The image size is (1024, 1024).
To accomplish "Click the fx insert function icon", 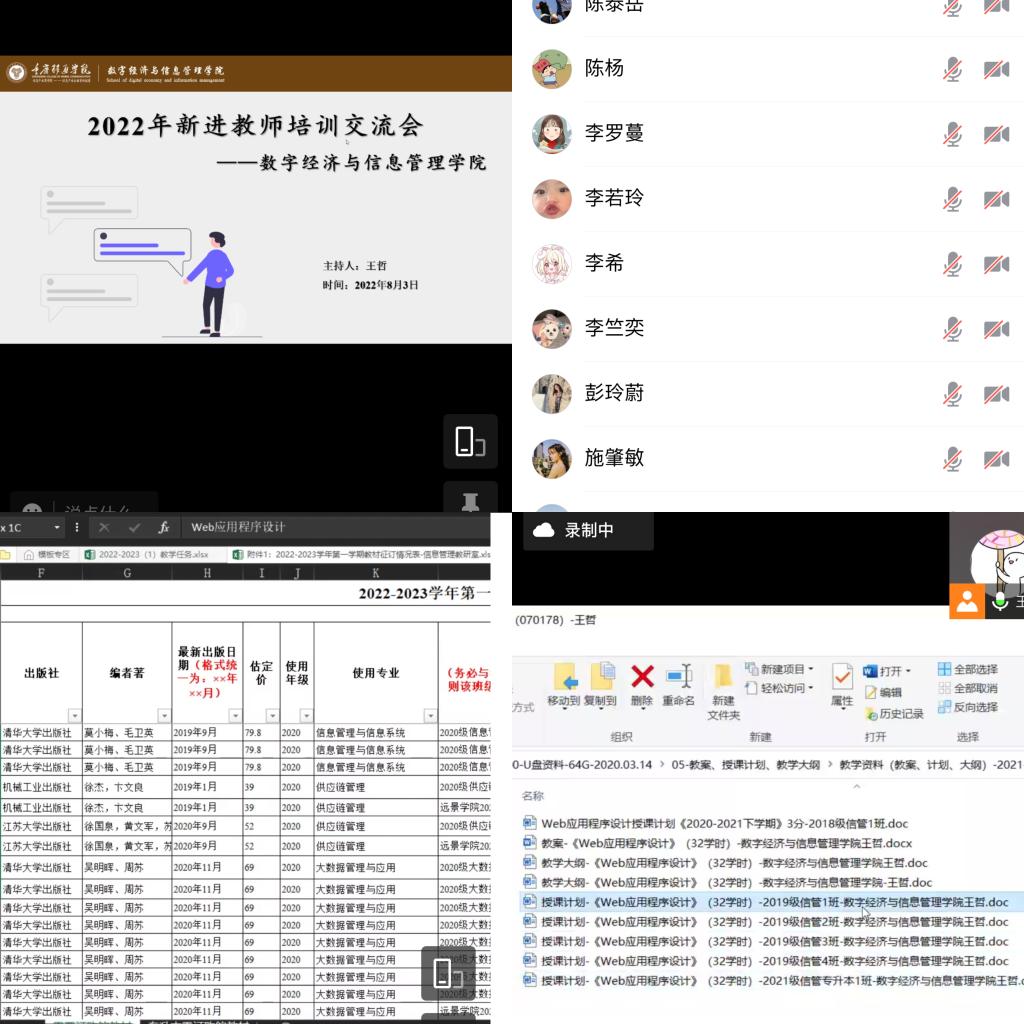I will coord(164,527).
